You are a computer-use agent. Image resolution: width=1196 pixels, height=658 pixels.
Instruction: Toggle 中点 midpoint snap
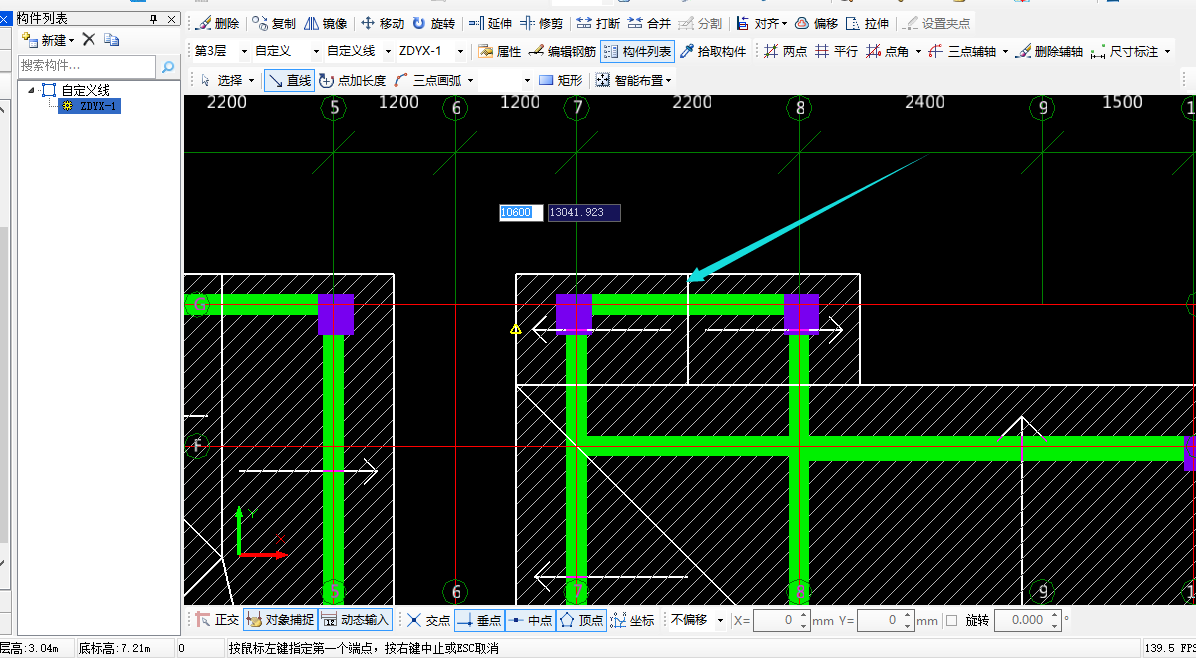[x=530, y=620]
